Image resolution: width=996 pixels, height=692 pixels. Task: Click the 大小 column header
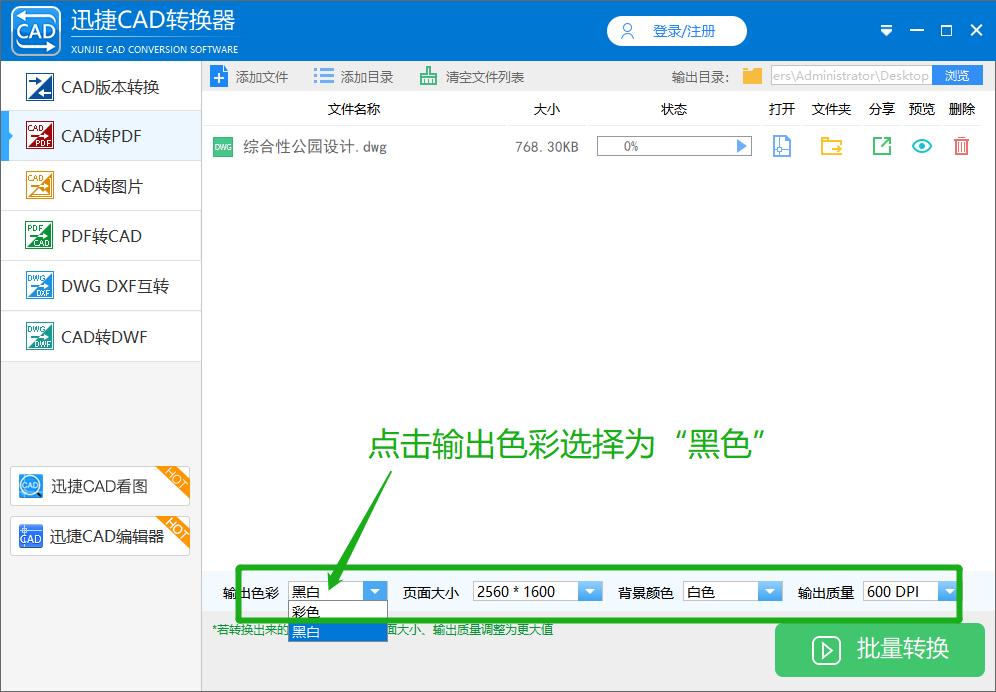point(547,109)
